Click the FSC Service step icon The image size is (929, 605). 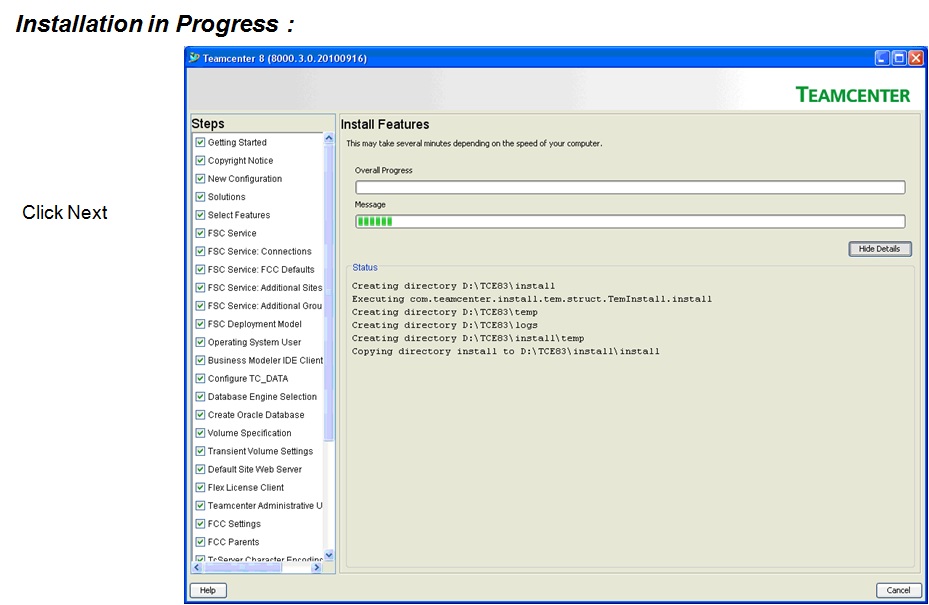(x=200, y=233)
